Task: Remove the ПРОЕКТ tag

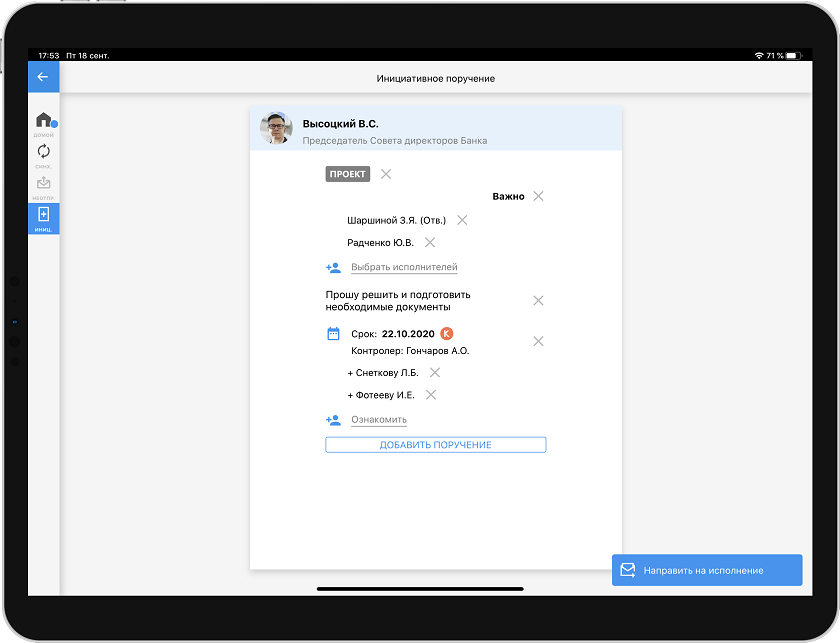Action: click(x=386, y=174)
